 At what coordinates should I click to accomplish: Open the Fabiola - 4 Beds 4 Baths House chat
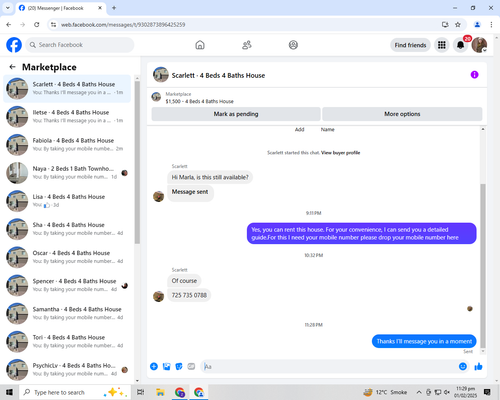click(x=67, y=144)
